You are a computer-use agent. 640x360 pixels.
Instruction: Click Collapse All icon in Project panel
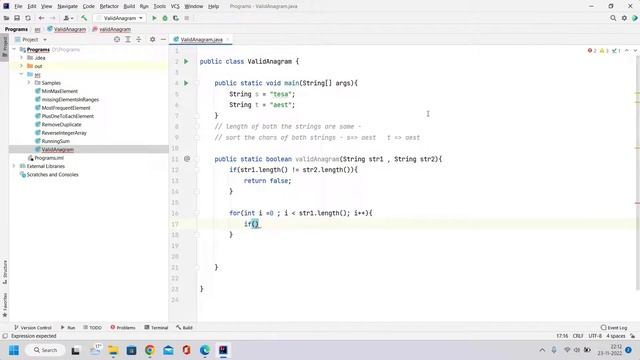tap(139, 39)
